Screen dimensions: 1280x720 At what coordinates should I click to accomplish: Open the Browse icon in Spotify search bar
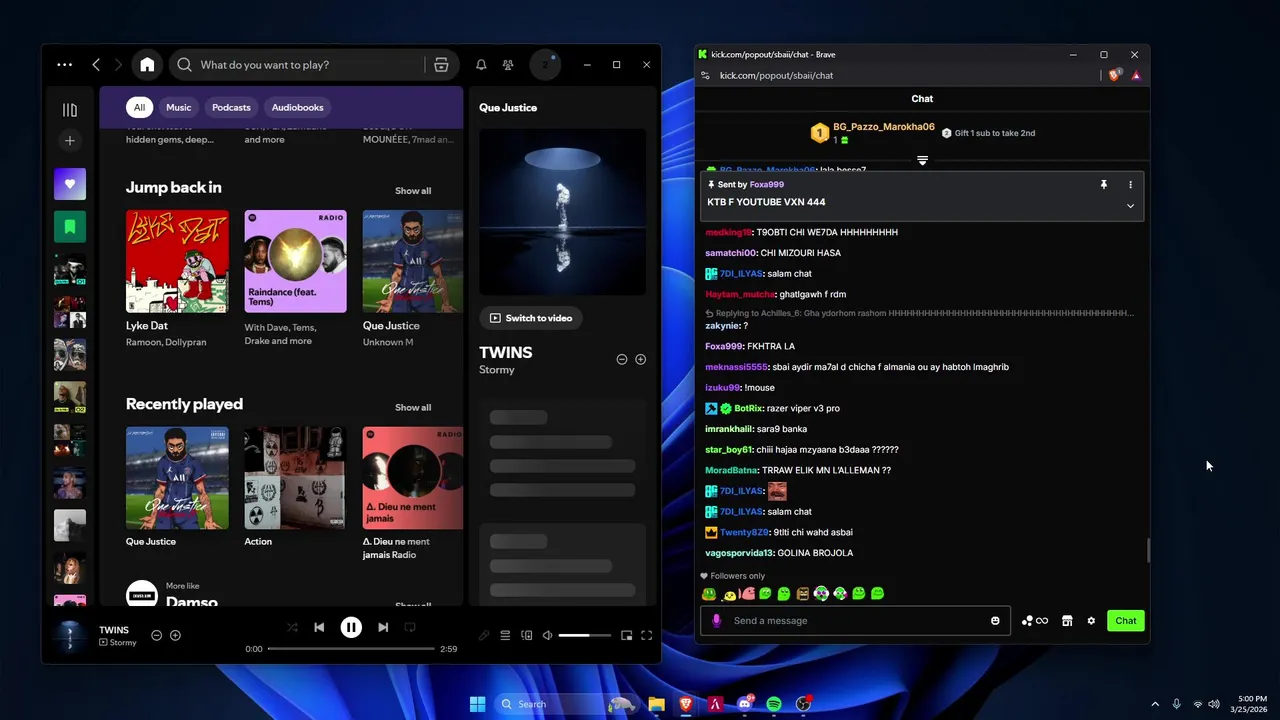[x=441, y=65]
